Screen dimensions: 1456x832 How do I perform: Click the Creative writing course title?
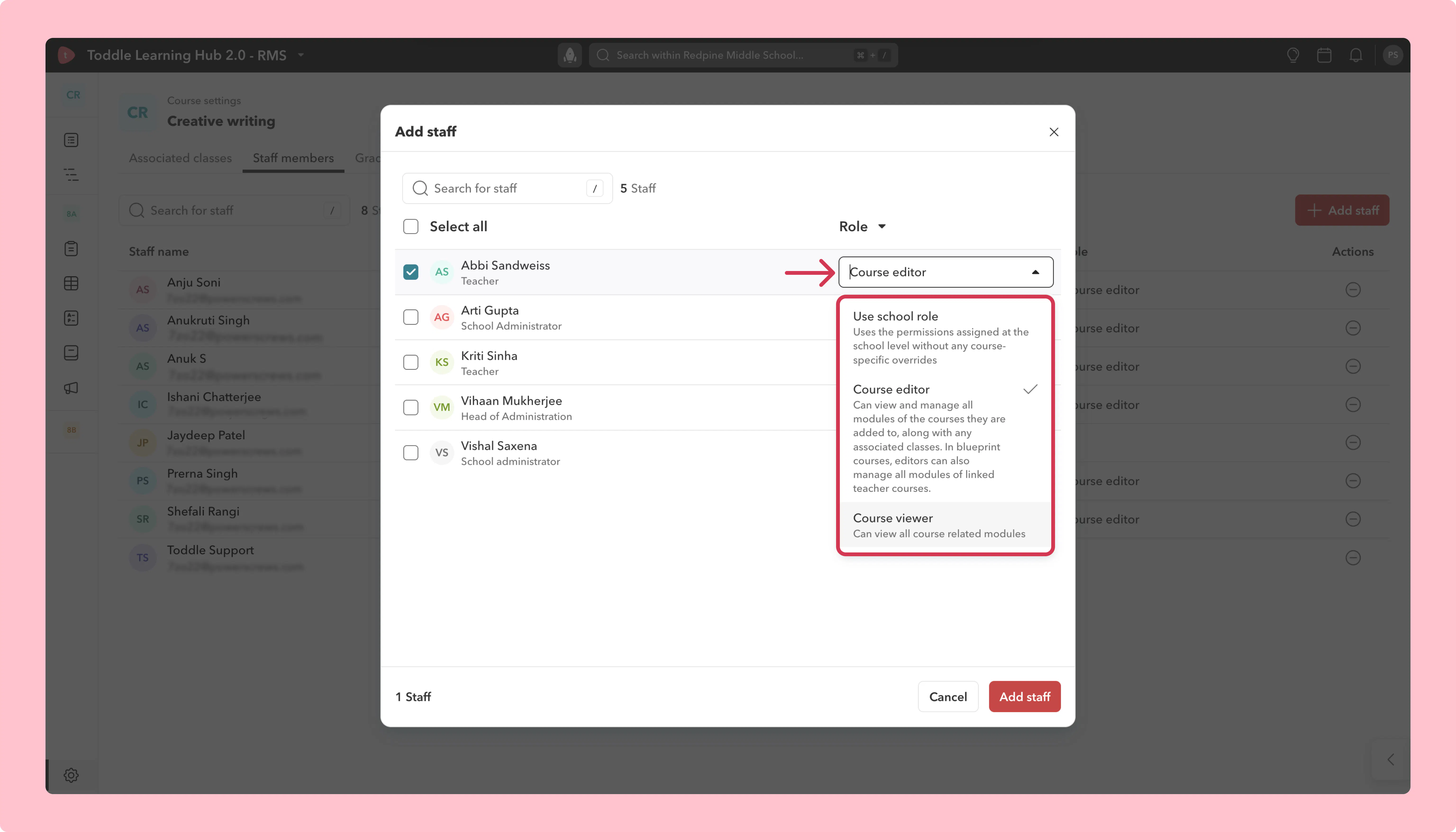[x=221, y=121]
